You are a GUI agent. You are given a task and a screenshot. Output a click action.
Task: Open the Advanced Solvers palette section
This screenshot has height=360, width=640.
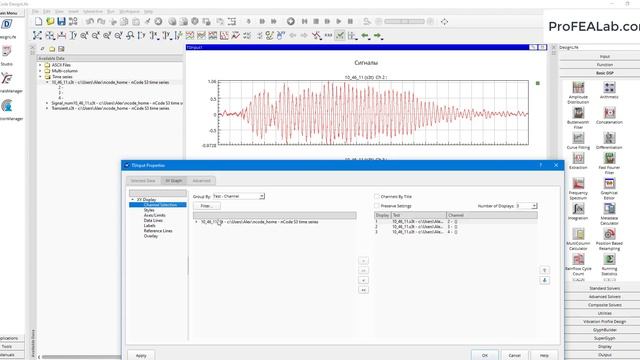(604, 297)
